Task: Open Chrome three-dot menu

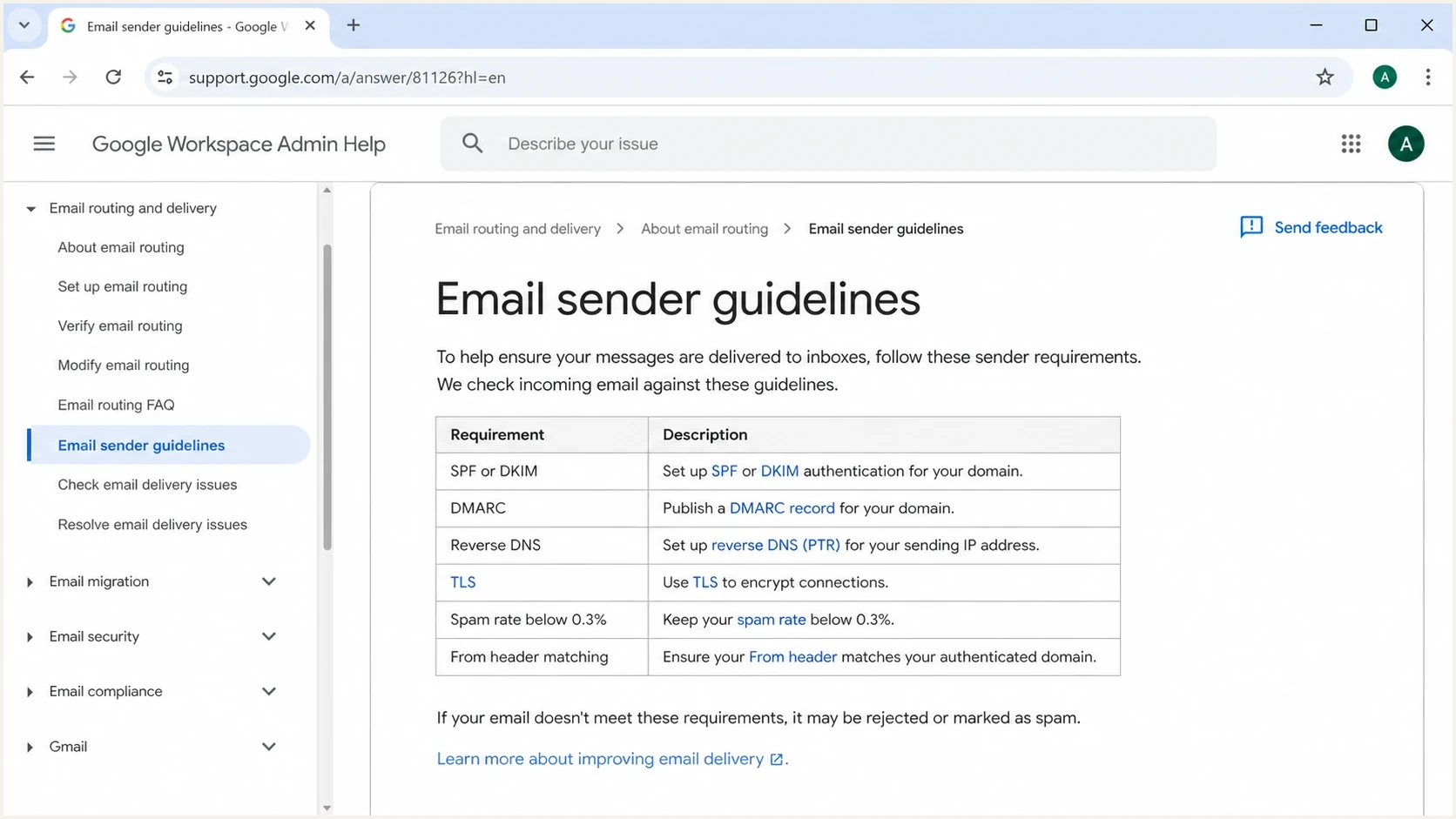Action: pos(1428,77)
